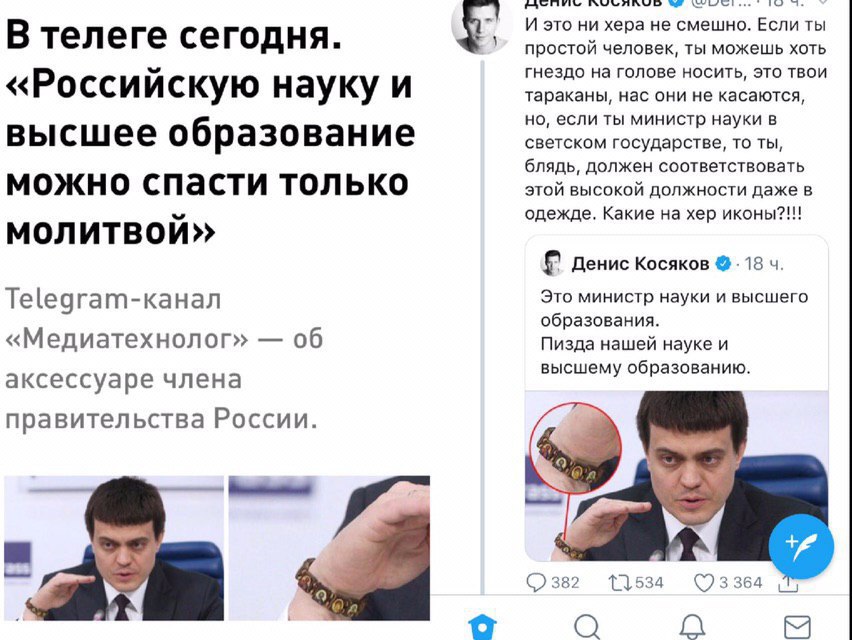Compose a new tweet with the floating feather button
Viewport: 852px width, 640px height.
[x=801, y=546]
